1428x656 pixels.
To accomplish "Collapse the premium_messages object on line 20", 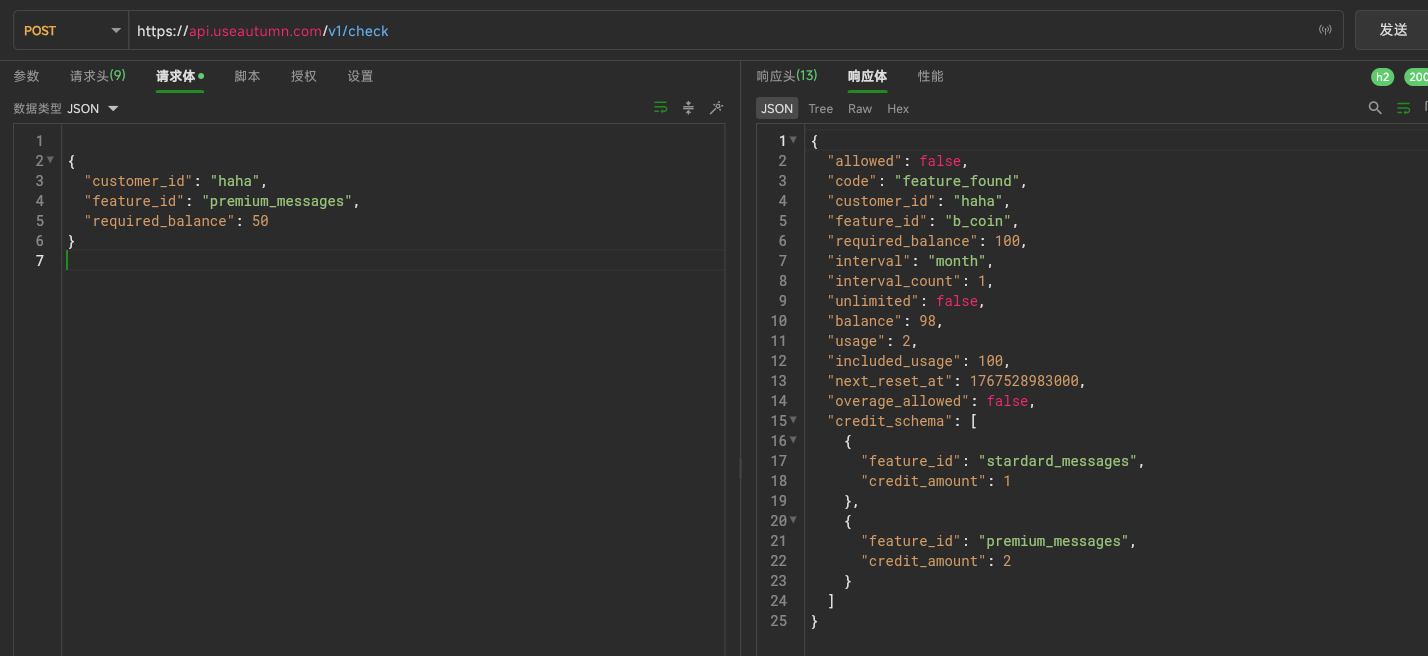I will coord(793,521).
